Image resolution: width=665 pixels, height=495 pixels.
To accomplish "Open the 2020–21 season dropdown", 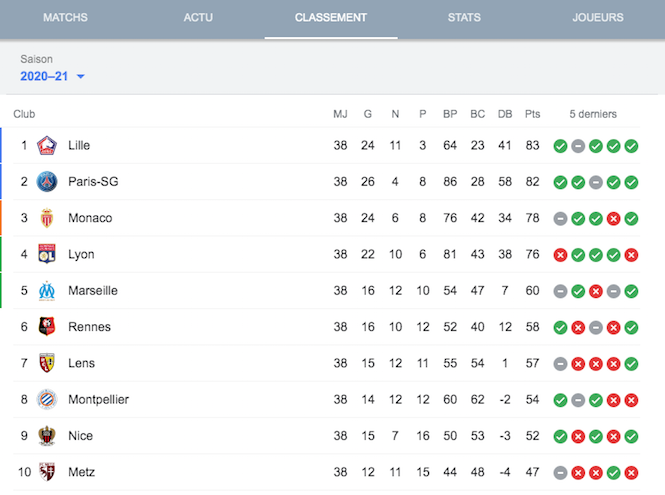I will click(x=53, y=76).
